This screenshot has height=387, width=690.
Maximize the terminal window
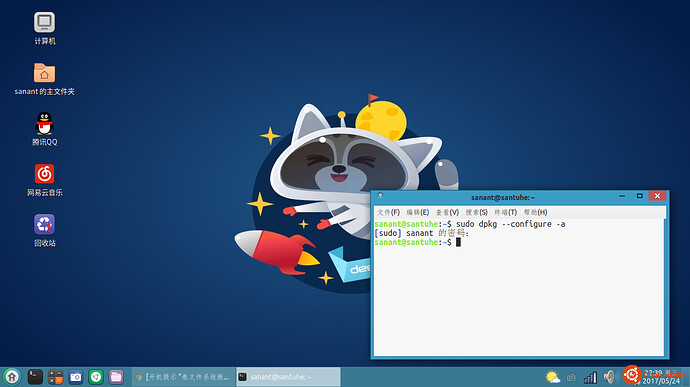(639, 196)
